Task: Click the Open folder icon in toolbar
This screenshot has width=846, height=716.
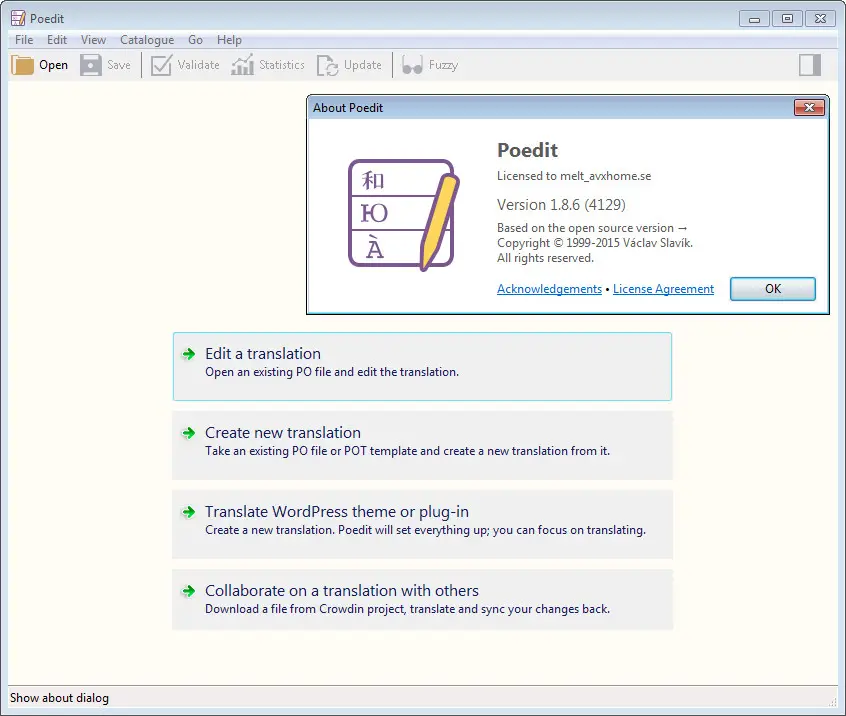Action: [23, 65]
